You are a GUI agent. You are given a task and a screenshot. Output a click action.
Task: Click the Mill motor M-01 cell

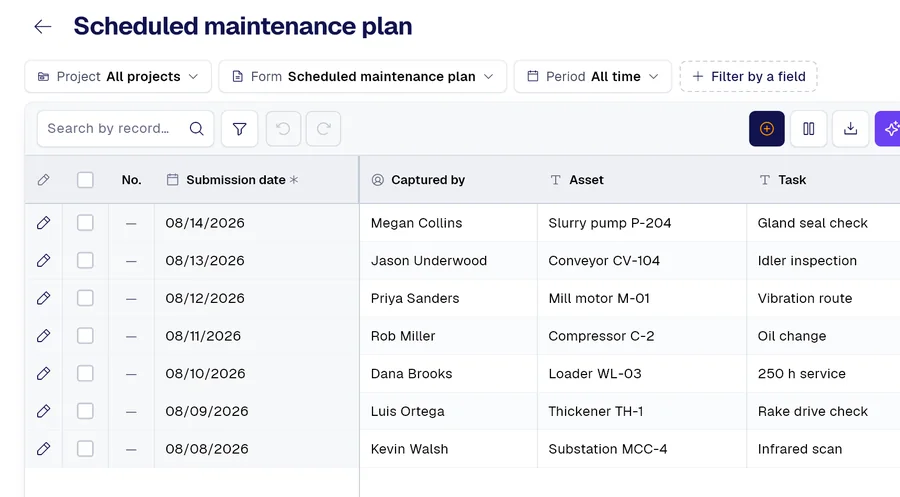pyautogui.click(x=642, y=298)
